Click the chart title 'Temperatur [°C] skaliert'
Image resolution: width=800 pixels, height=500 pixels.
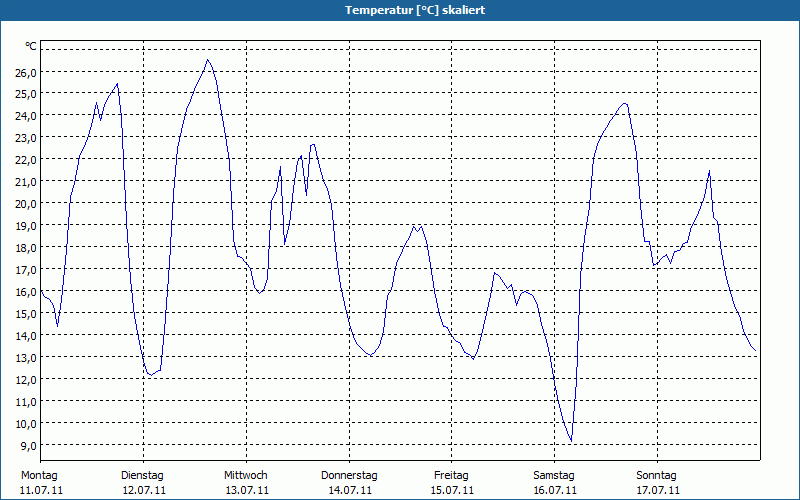pos(415,10)
